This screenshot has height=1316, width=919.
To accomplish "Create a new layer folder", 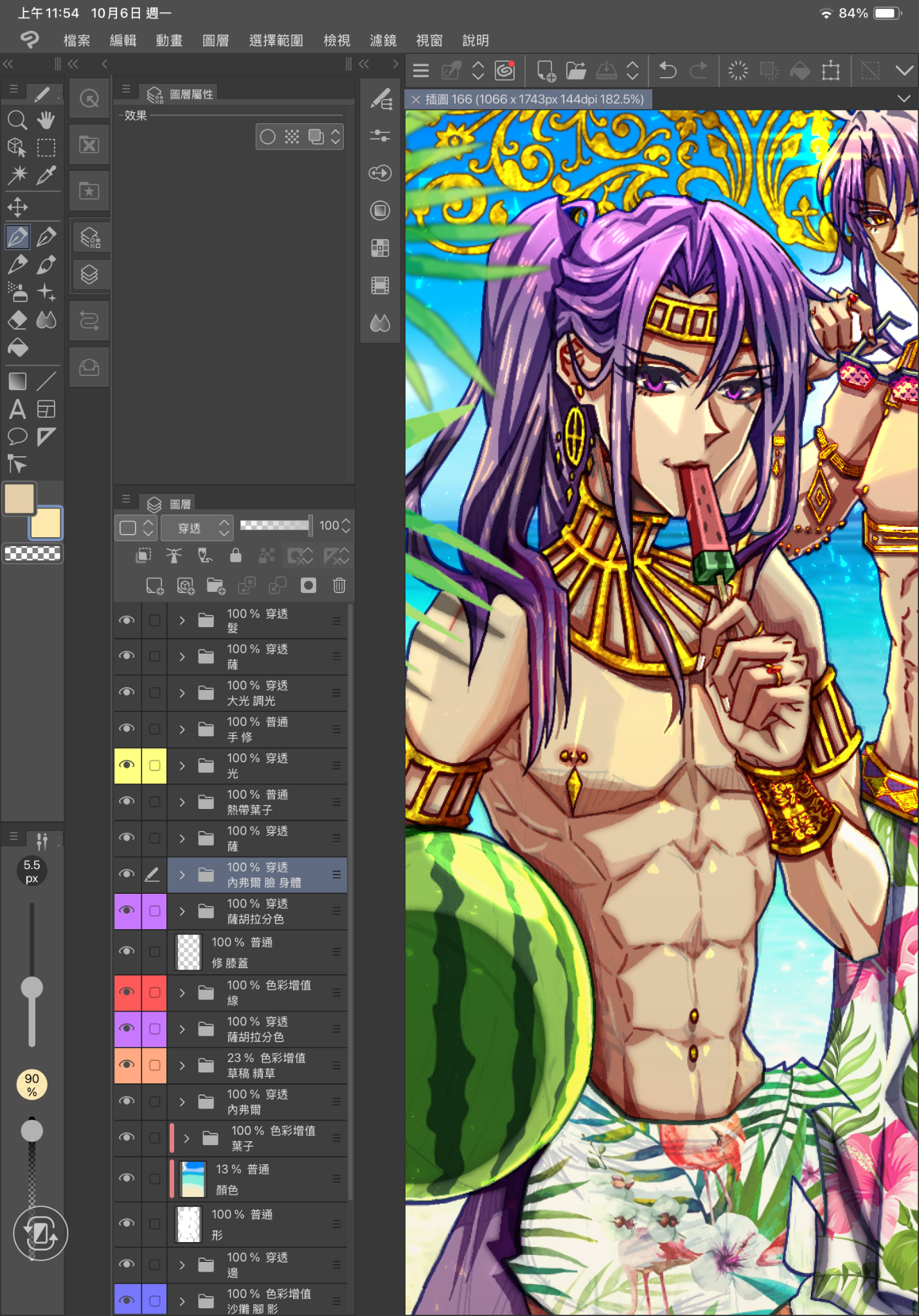I will (x=216, y=585).
